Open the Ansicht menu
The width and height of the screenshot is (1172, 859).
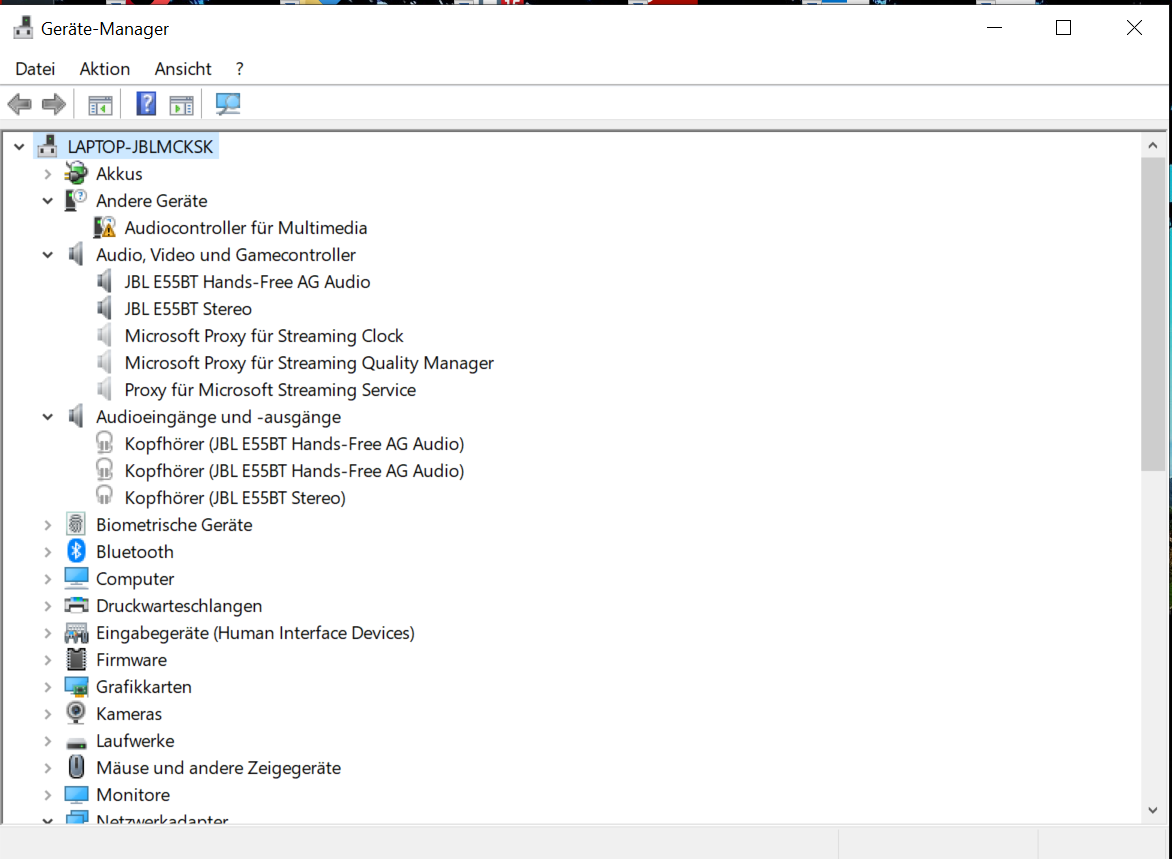(183, 69)
